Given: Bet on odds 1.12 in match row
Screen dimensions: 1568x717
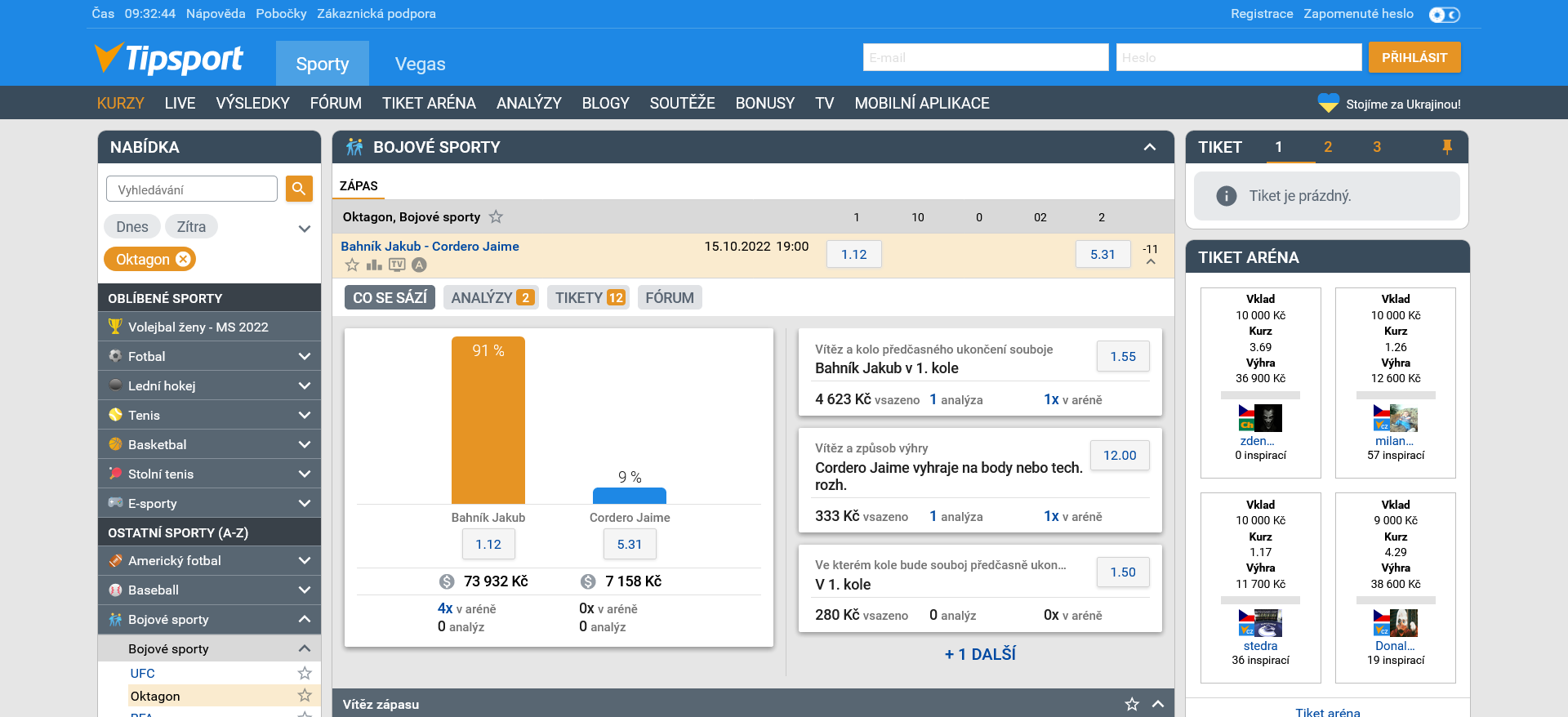Looking at the screenshot, I should point(854,254).
